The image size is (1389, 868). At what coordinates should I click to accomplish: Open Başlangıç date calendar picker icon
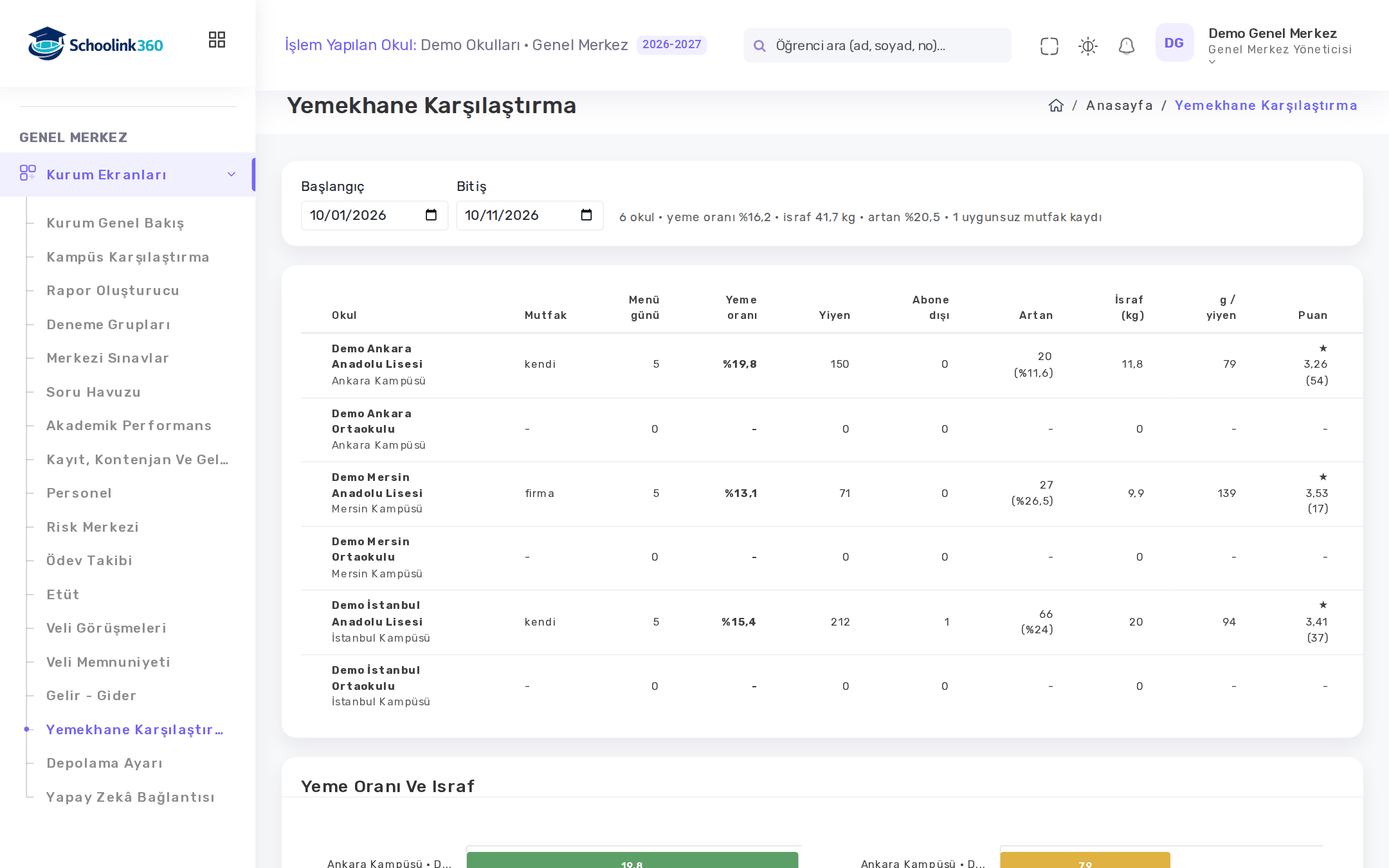pyautogui.click(x=431, y=215)
